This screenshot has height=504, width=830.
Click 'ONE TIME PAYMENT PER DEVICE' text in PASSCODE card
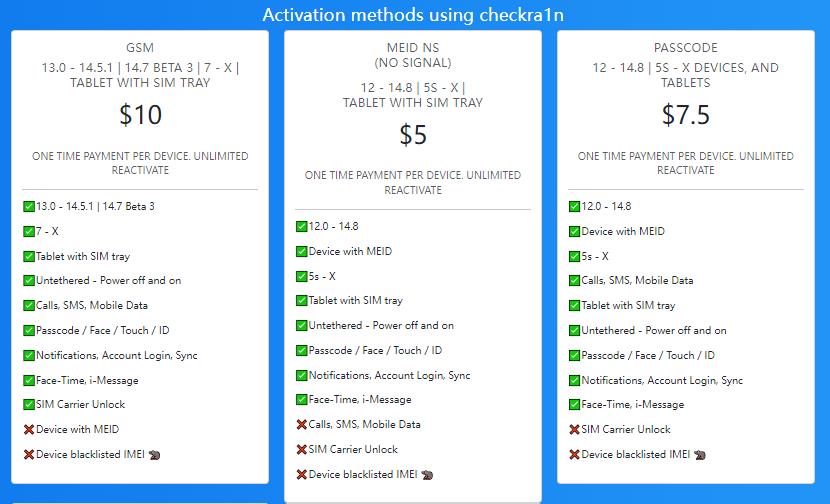tap(655, 156)
